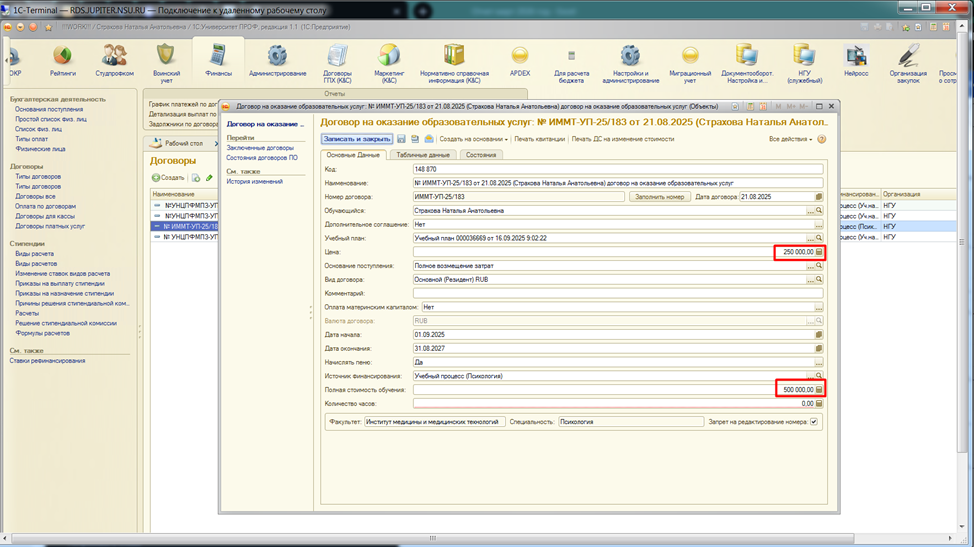Open the Все действия dropdown menu
This screenshot has width=974, height=547.
[x=790, y=139]
